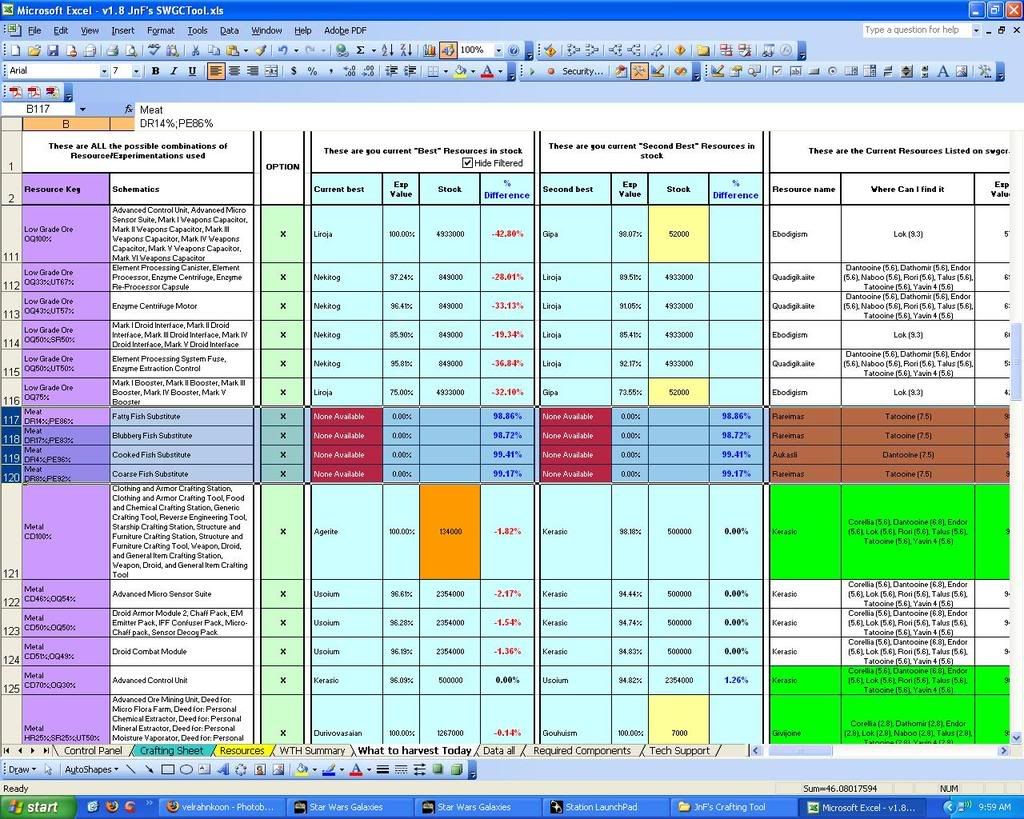Switch to the WTH Summary tab

click(x=312, y=751)
